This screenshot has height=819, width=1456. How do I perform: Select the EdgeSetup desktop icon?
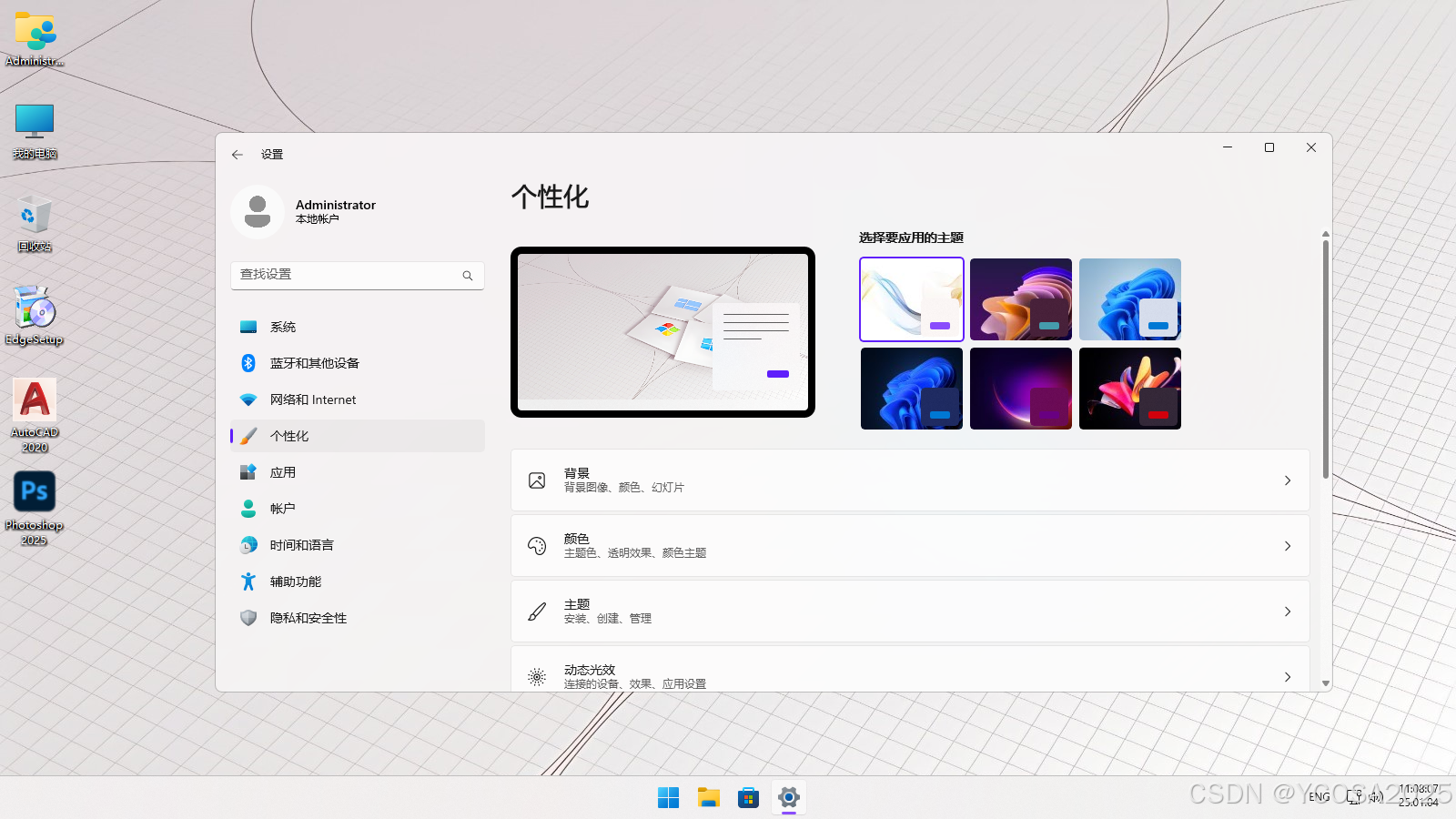(x=35, y=316)
